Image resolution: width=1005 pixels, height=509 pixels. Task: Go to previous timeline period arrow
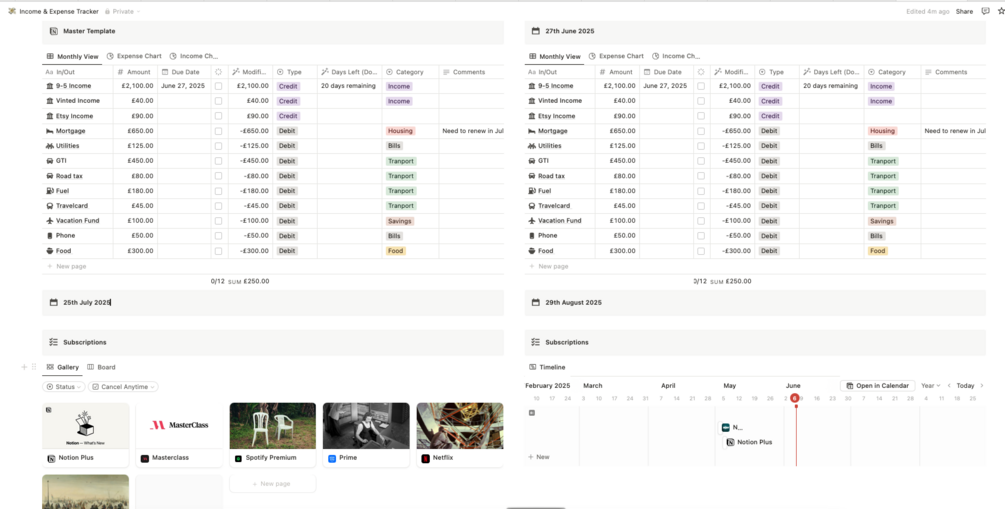[949, 386]
